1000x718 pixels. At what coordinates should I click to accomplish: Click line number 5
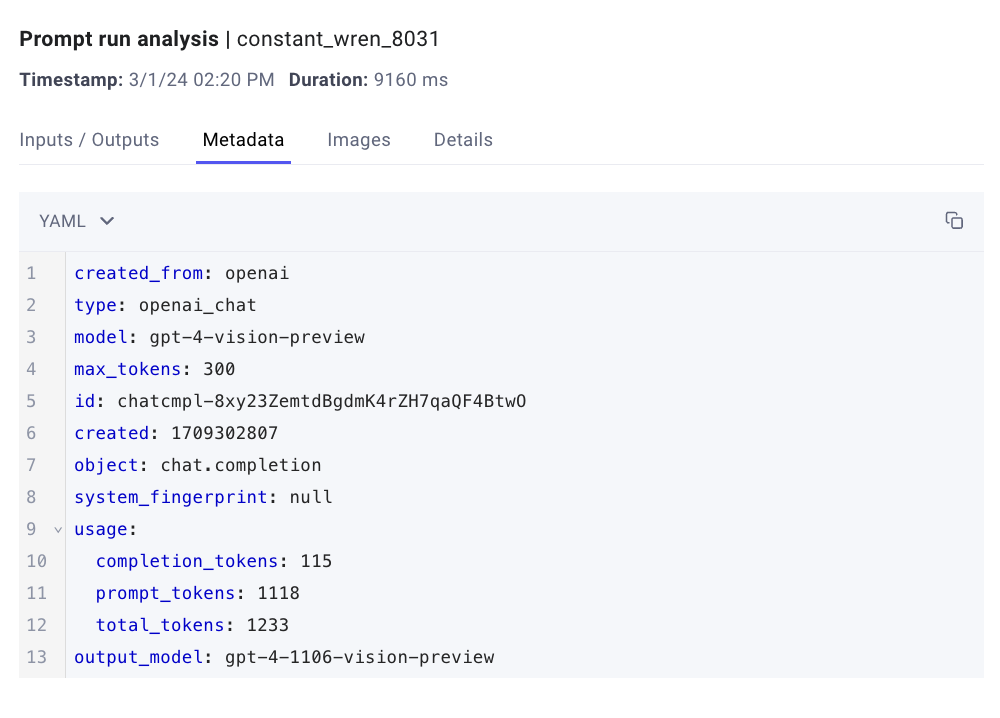pyautogui.click(x=30, y=401)
